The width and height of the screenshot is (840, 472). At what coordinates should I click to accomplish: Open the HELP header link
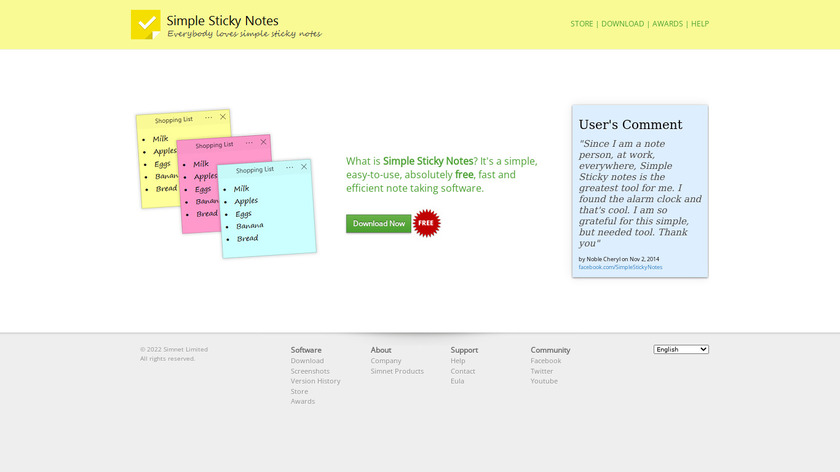700,24
